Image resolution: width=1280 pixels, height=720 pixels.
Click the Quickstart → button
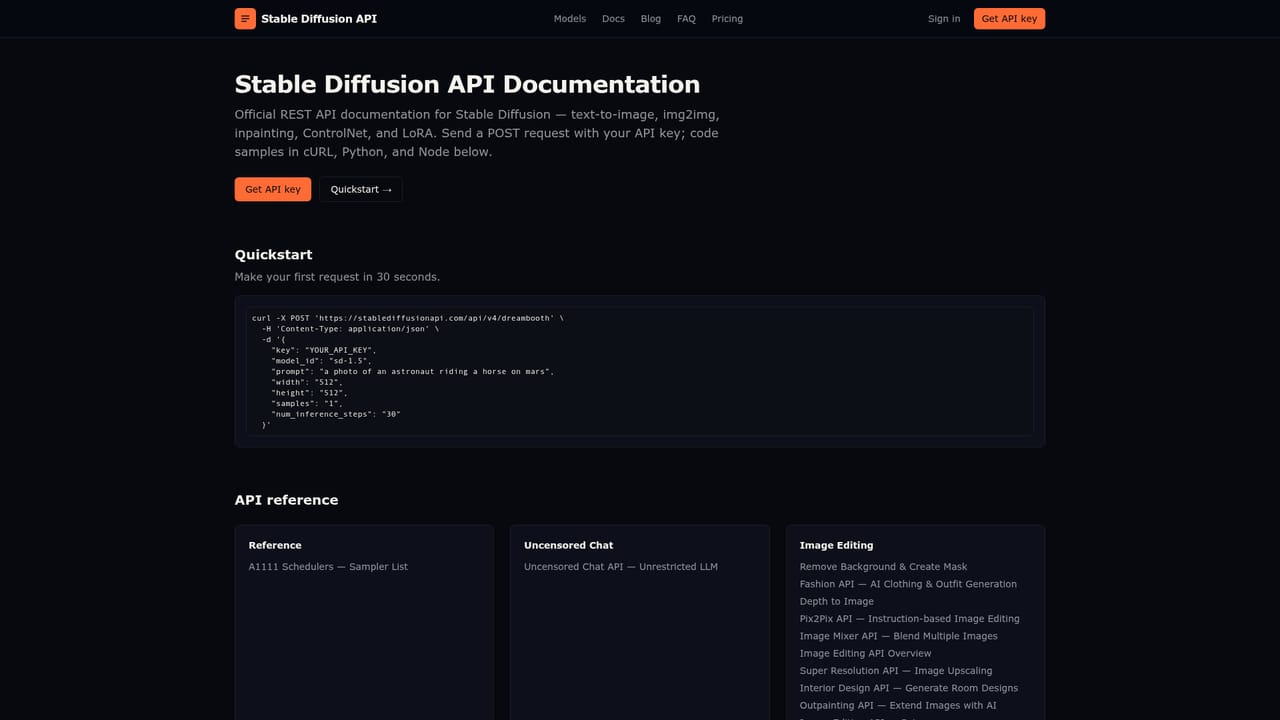[x=361, y=189]
